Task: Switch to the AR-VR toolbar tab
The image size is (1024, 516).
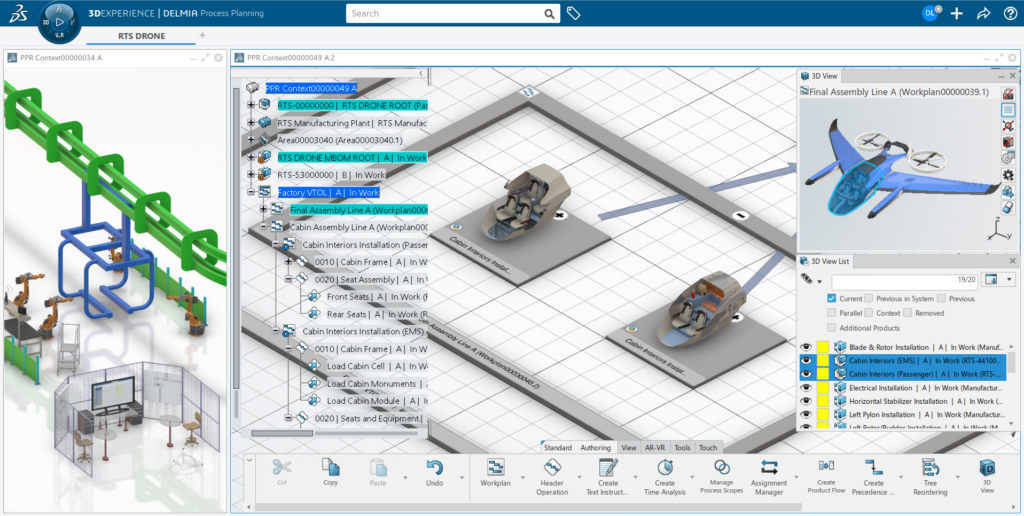Action: click(x=656, y=448)
